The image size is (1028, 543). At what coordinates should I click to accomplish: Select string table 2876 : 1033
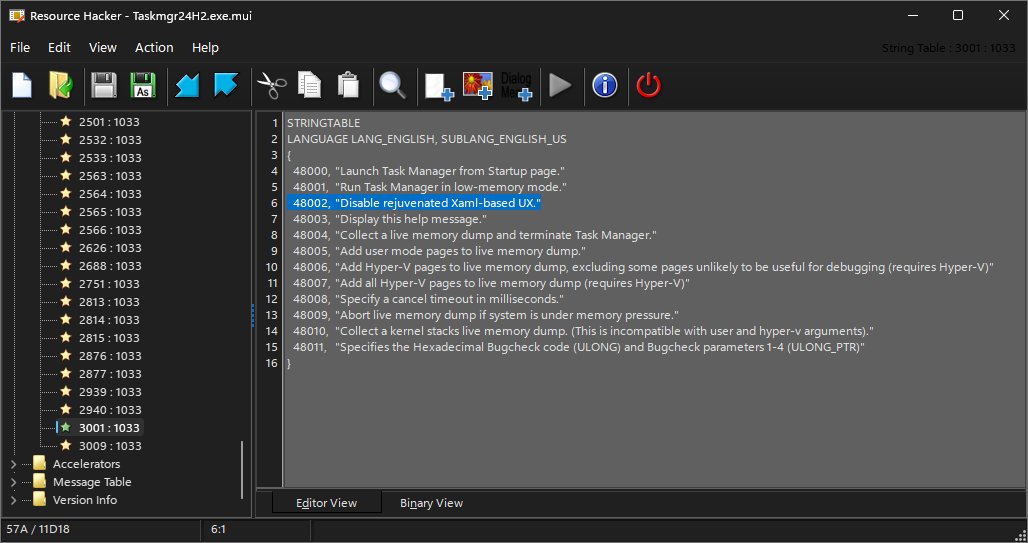pos(109,356)
